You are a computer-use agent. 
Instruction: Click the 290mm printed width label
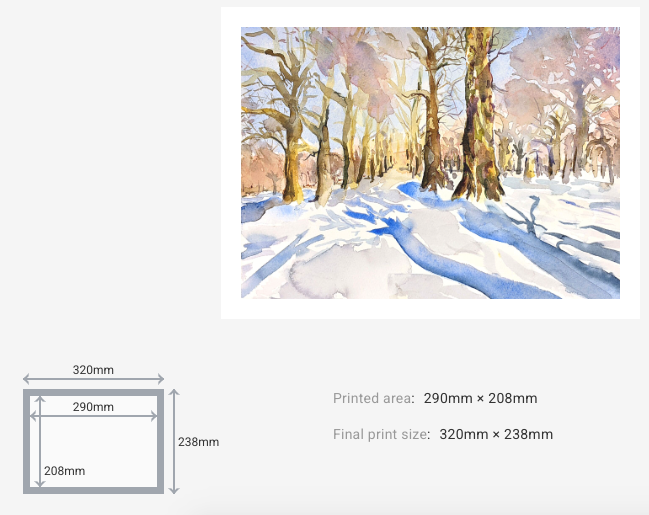(x=93, y=407)
